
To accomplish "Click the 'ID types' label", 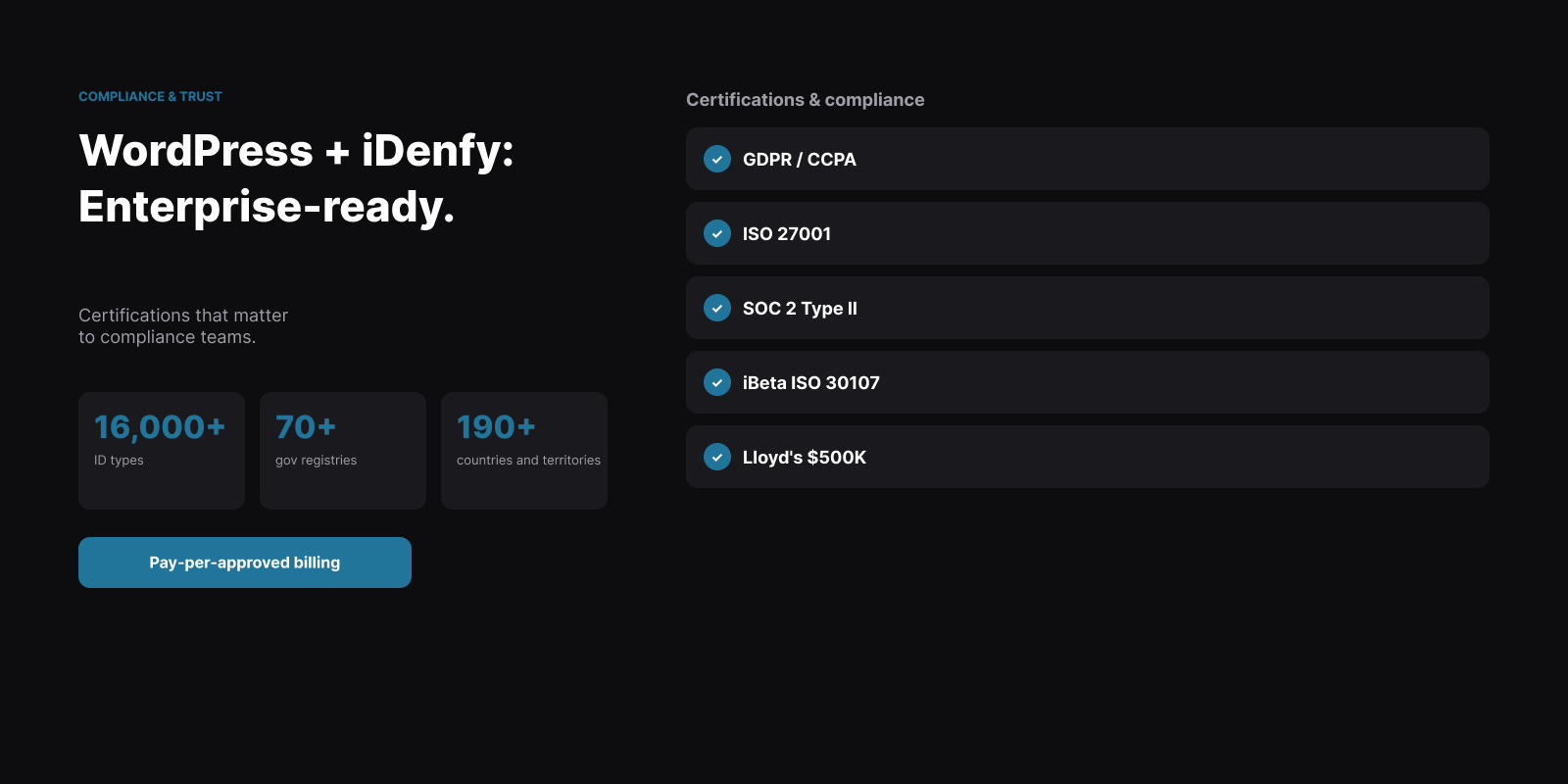I will pos(119,461).
